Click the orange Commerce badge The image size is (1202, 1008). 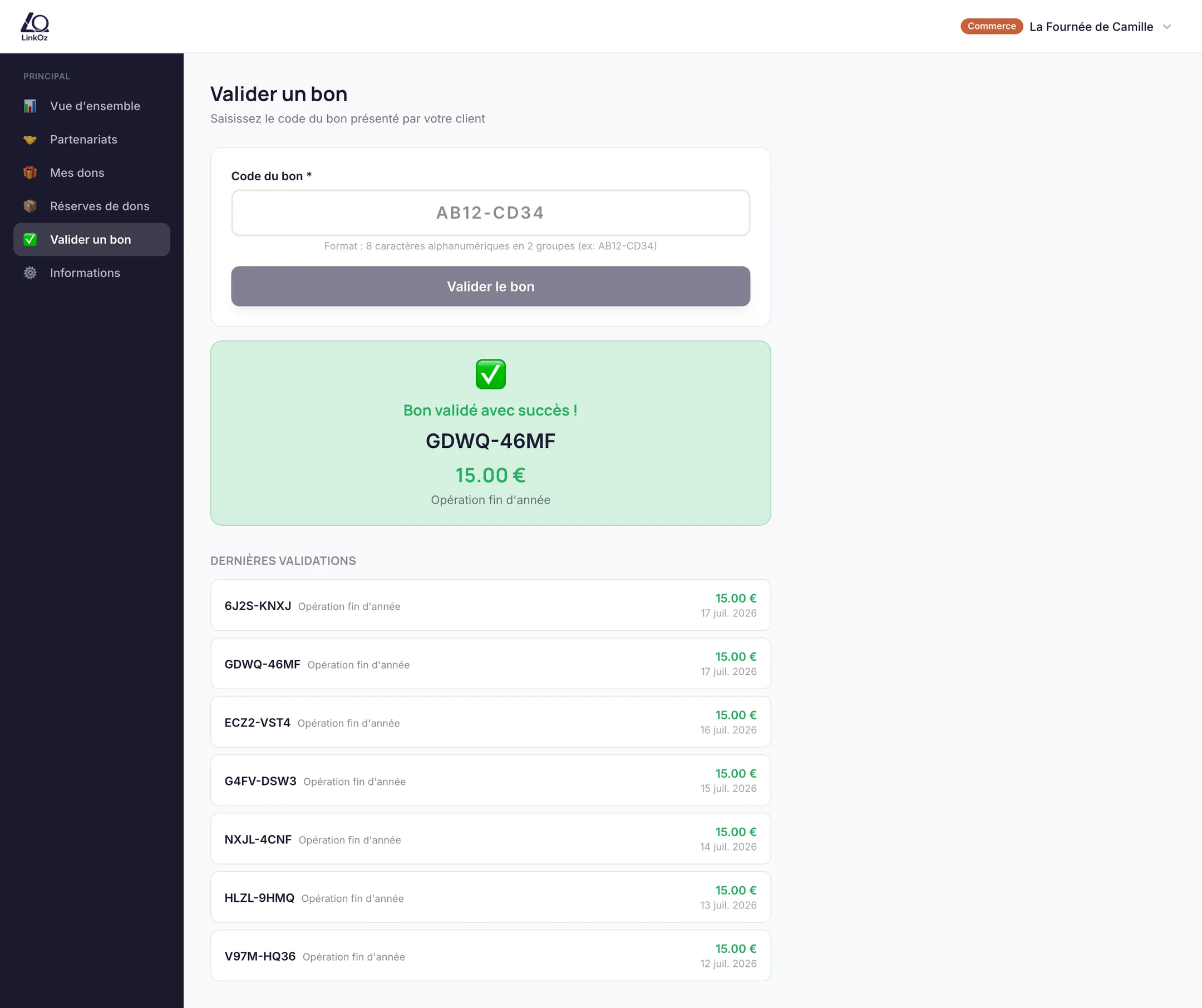coord(991,26)
